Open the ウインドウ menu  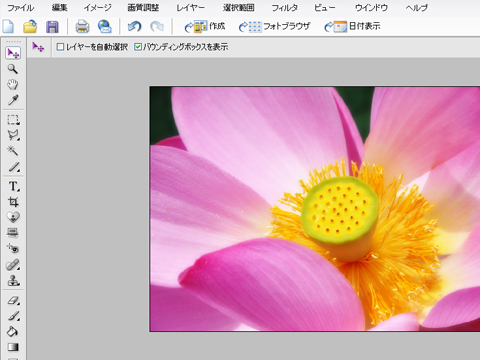pos(371,7)
